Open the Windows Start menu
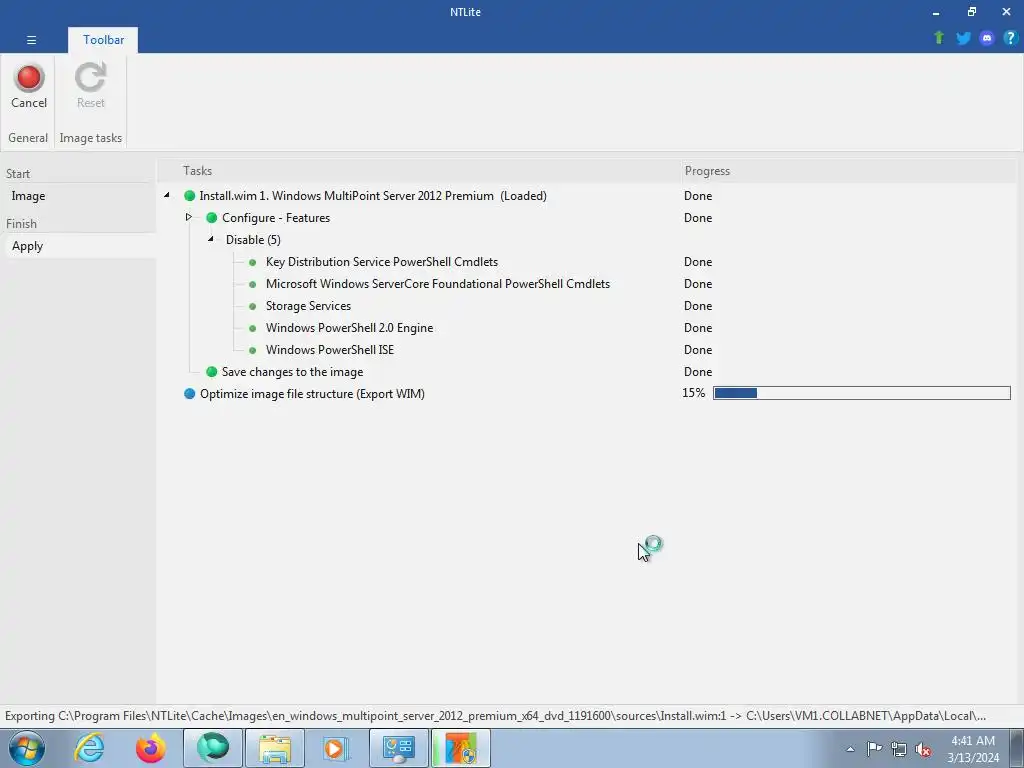The height and width of the screenshot is (768, 1024). 26,748
